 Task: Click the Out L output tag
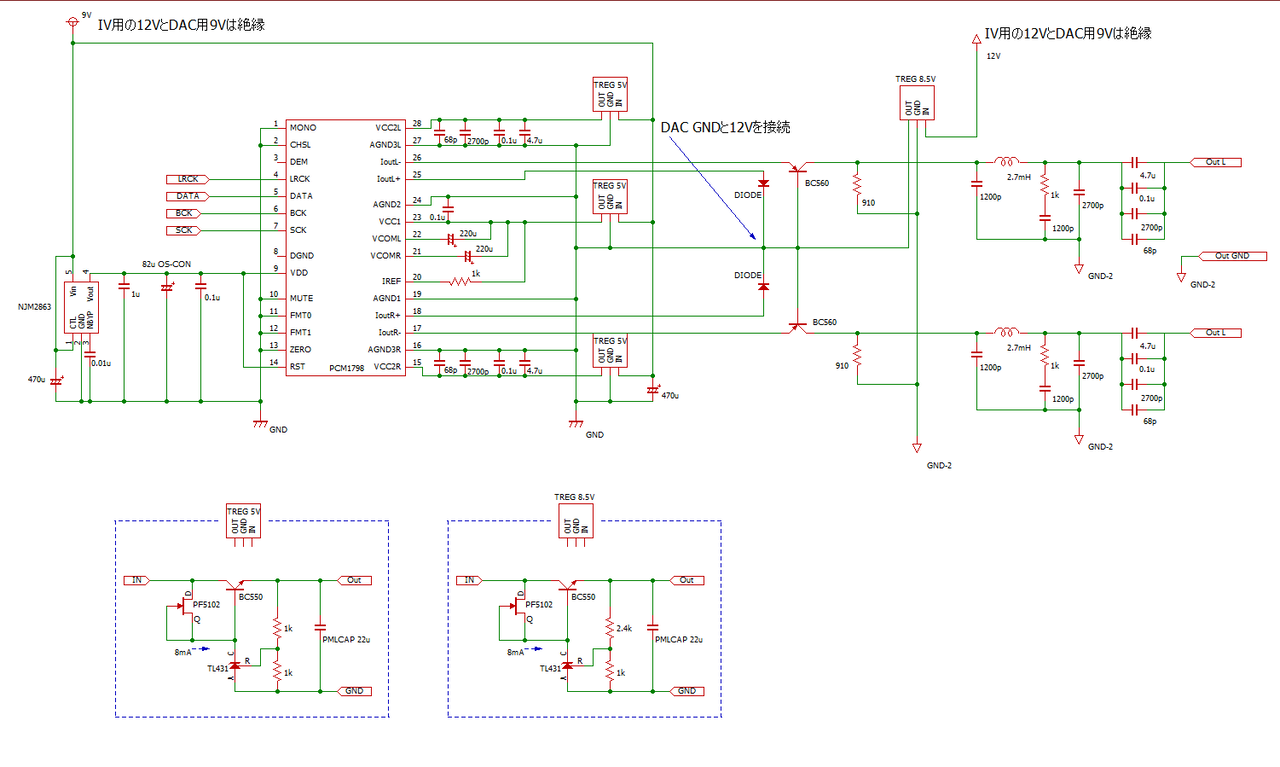pyautogui.click(x=1217, y=161)
